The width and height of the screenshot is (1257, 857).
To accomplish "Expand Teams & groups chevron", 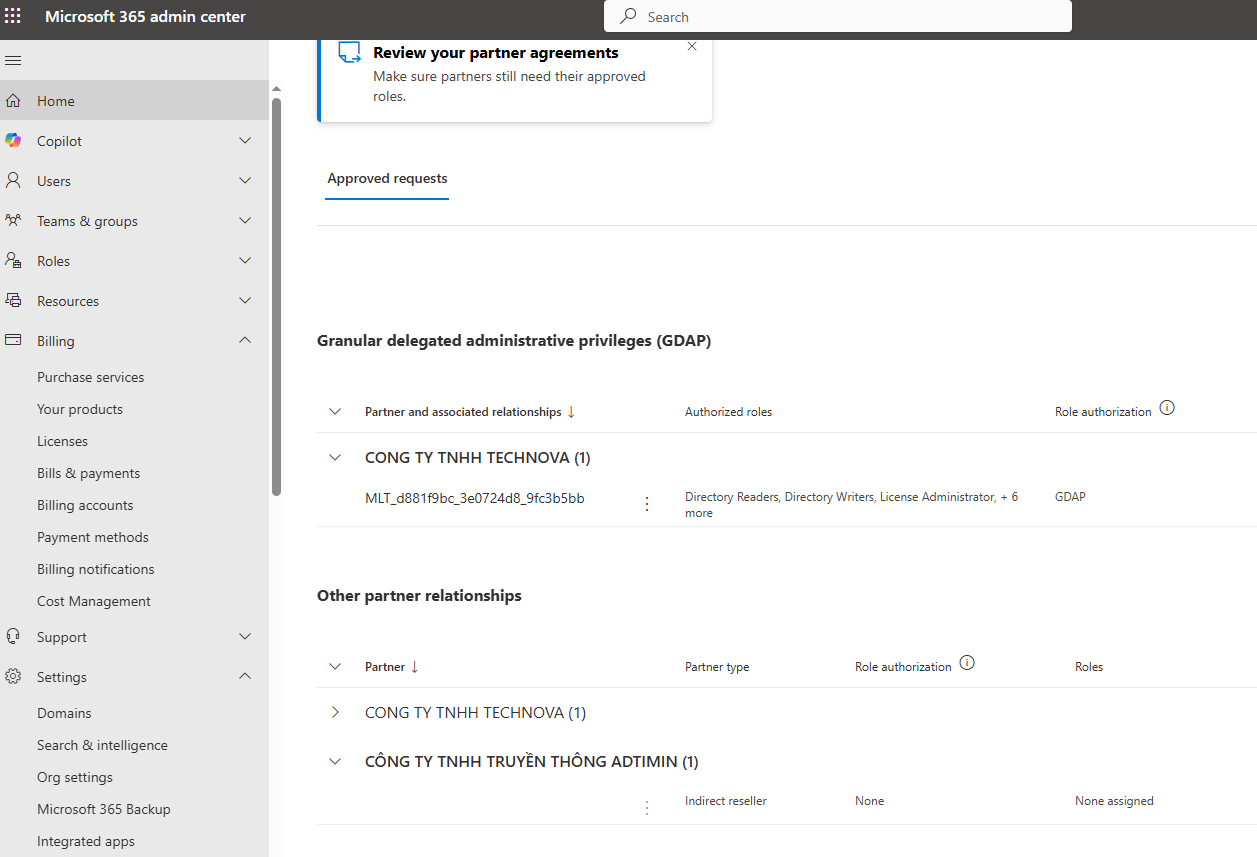I will point(245,221).
